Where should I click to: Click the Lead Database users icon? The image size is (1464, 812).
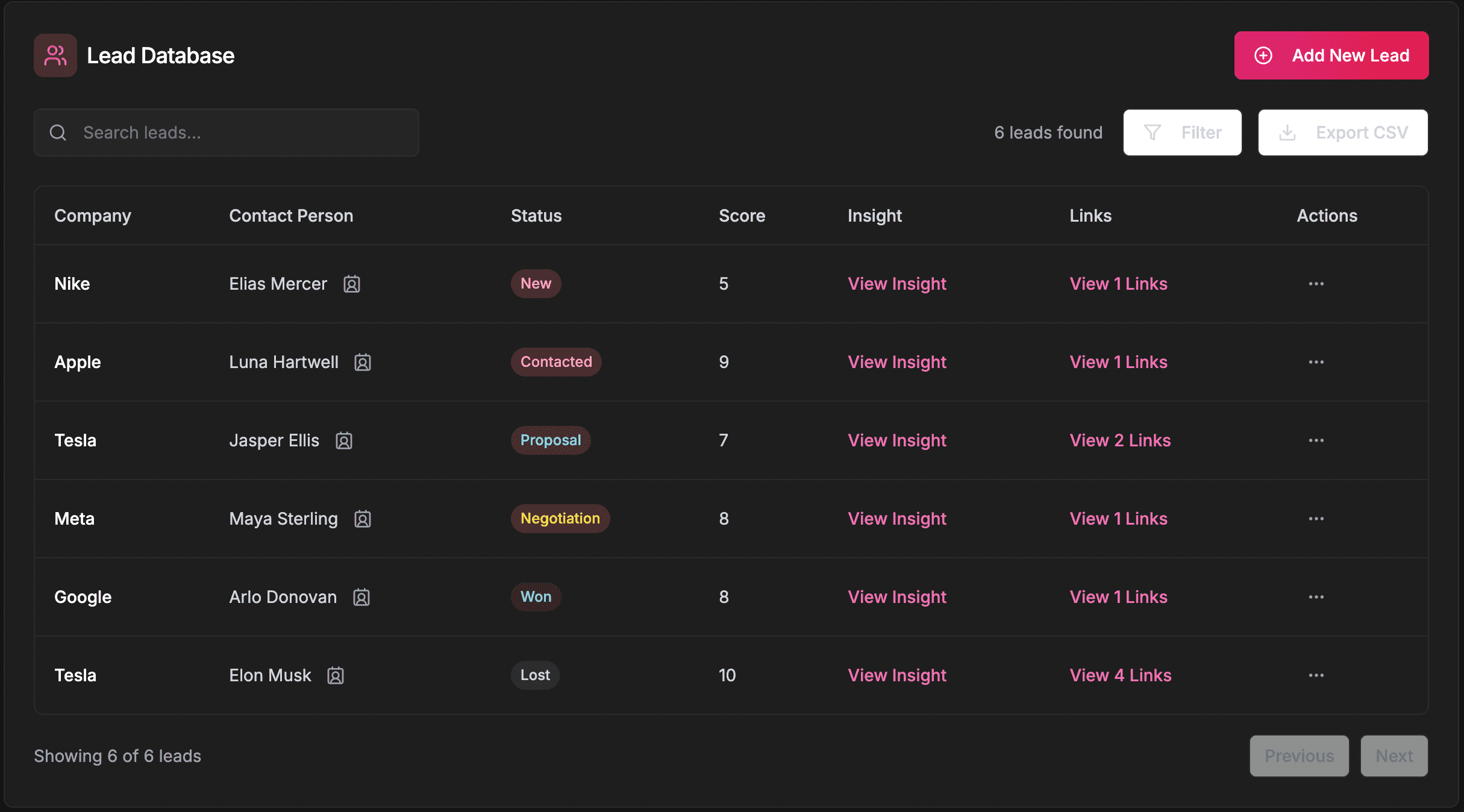tap(55, 55)
